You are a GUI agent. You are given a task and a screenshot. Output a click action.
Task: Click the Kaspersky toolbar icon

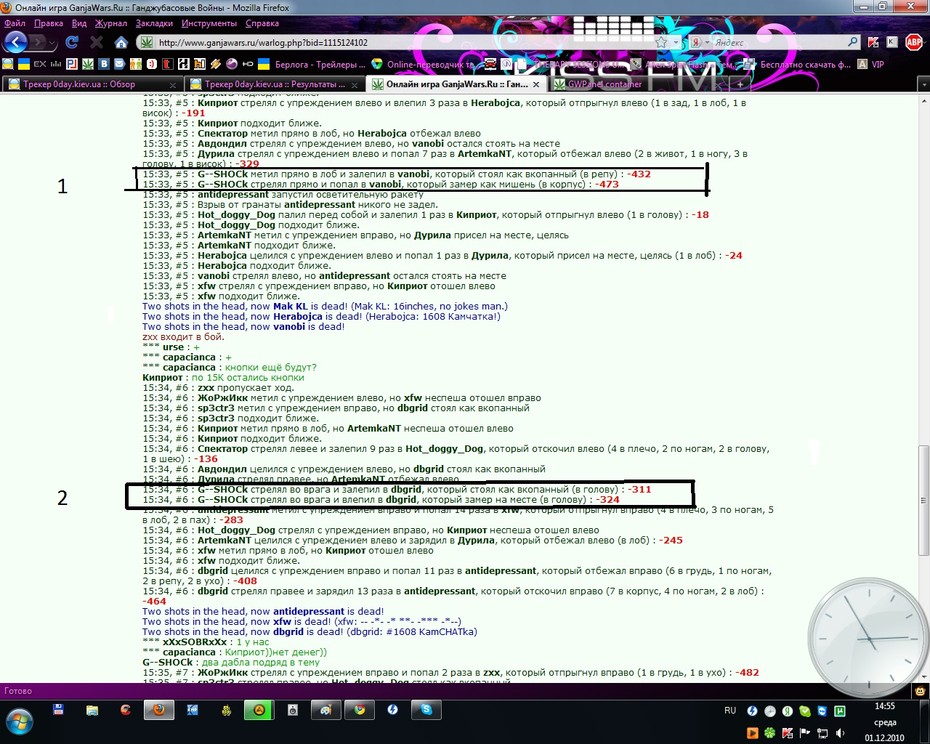(873, 42)
